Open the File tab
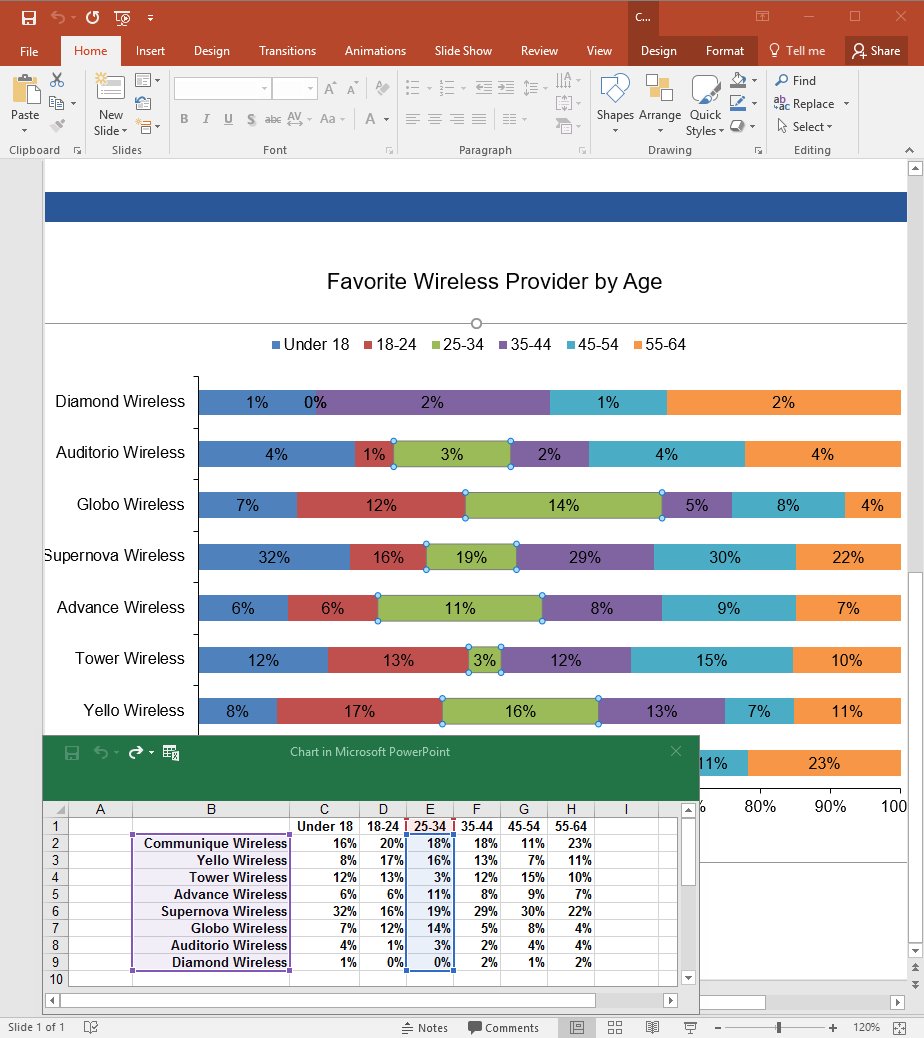 click(29, 51)
